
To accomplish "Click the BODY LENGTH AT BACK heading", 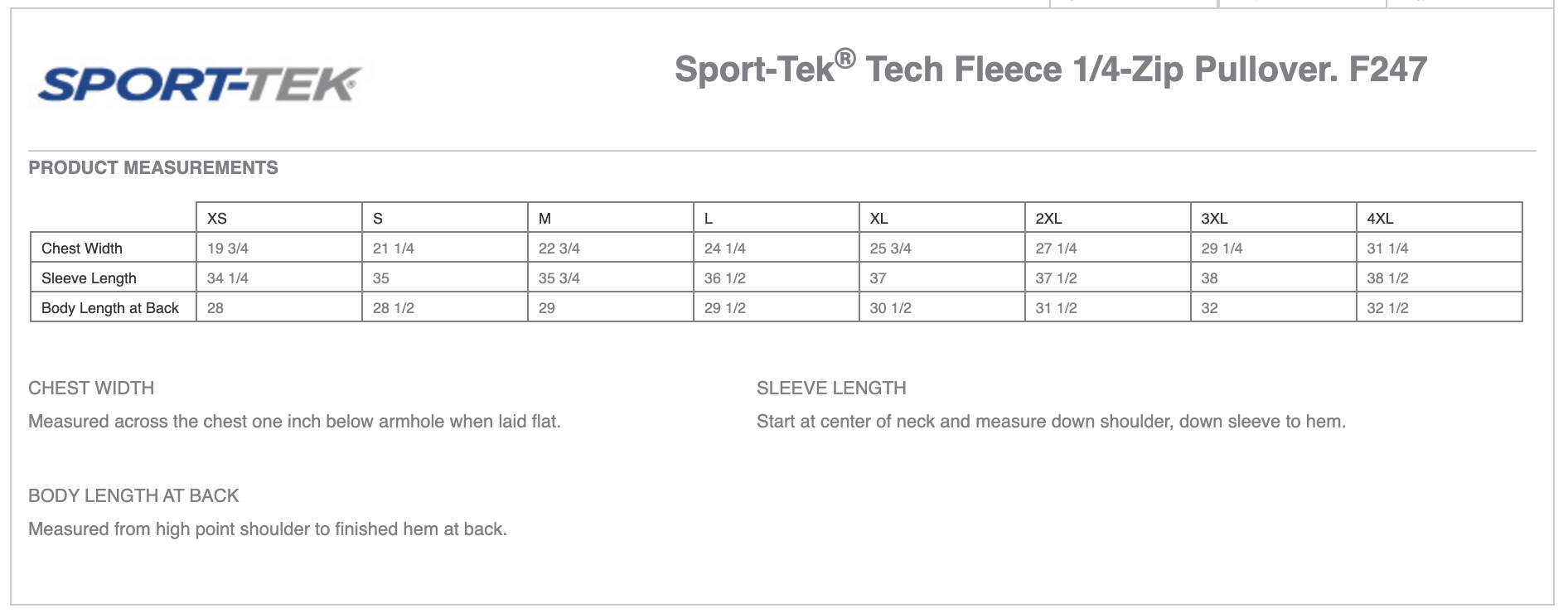I will pyautogui.click(x=133, y=495).
